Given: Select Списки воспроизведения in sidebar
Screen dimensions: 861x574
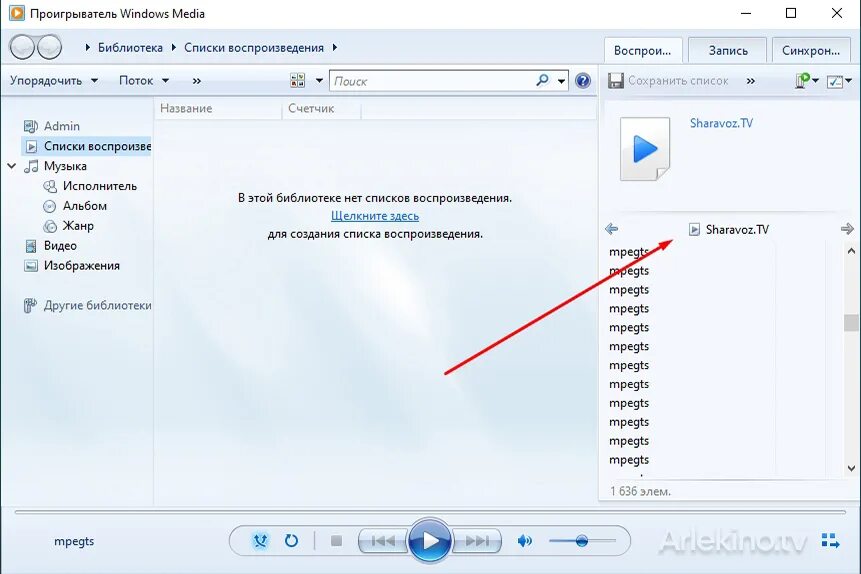Looking at the screenshot, I should pos(86,146).
